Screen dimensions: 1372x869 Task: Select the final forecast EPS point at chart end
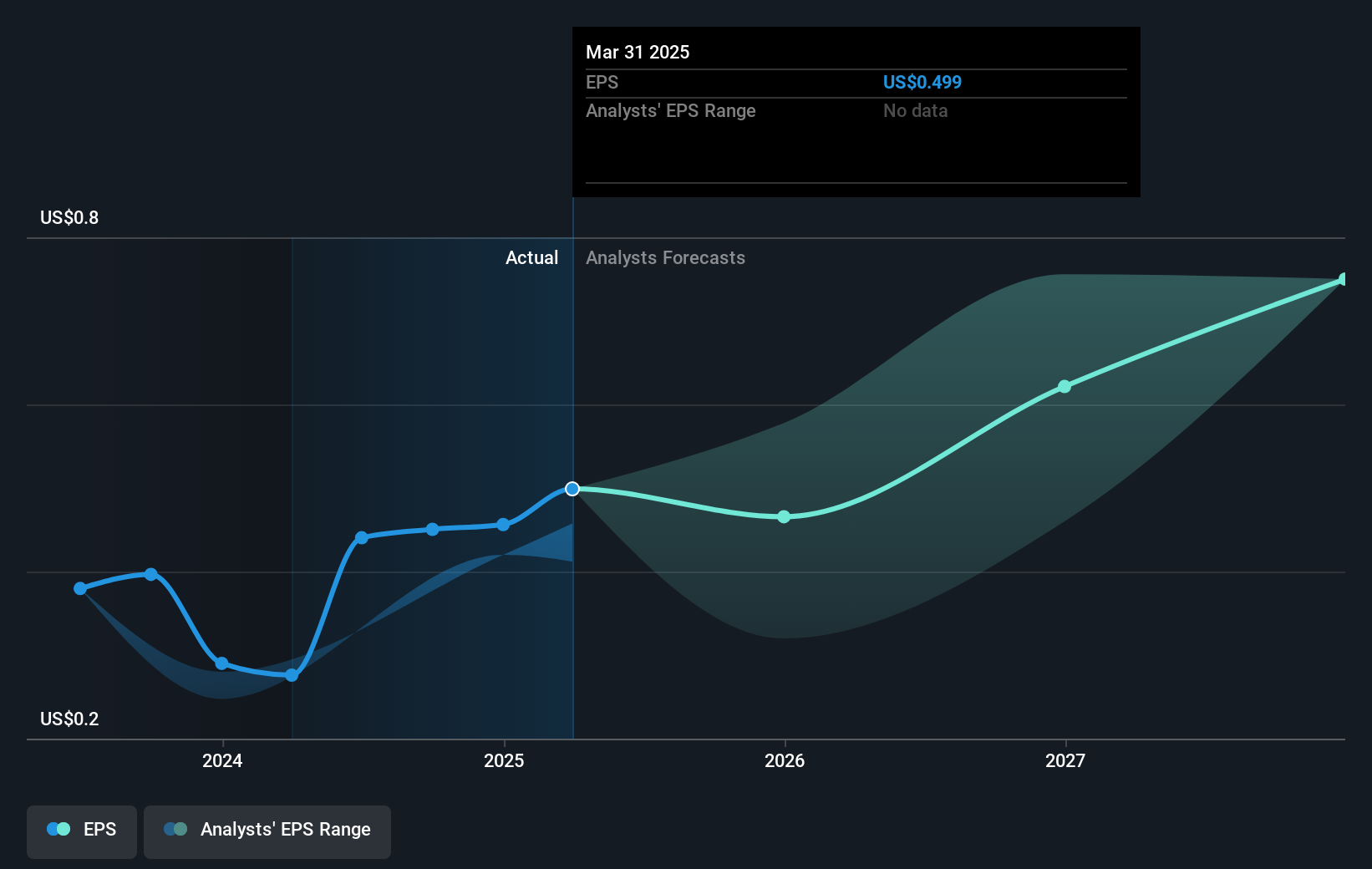point(1344,279)
